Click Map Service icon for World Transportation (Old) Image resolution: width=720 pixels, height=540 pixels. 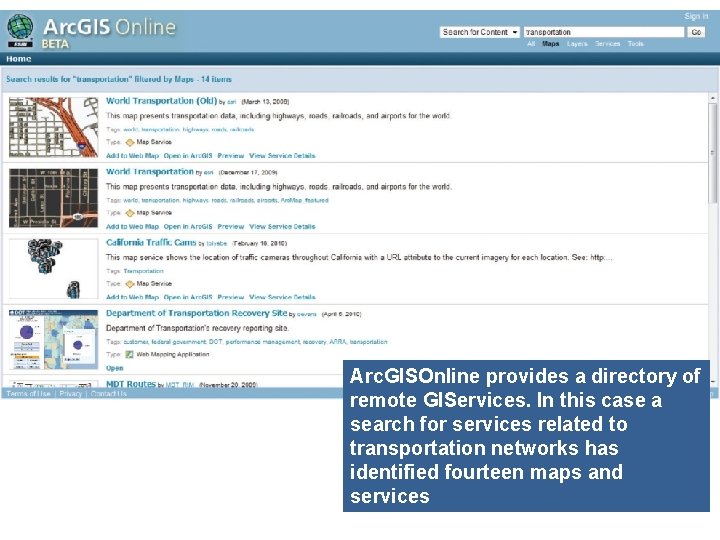coord(130,142)
